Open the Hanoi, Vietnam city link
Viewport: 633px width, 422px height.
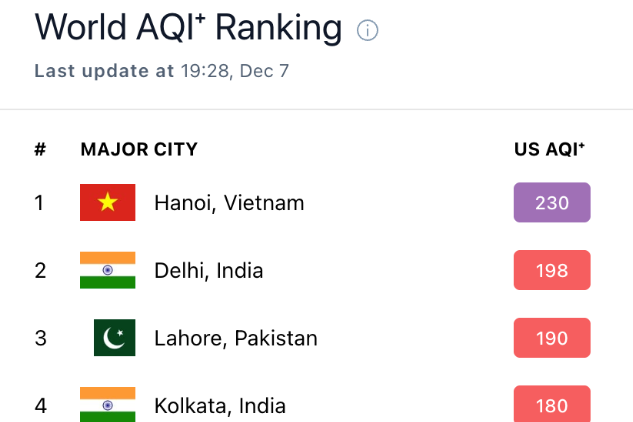click(229, 203)
